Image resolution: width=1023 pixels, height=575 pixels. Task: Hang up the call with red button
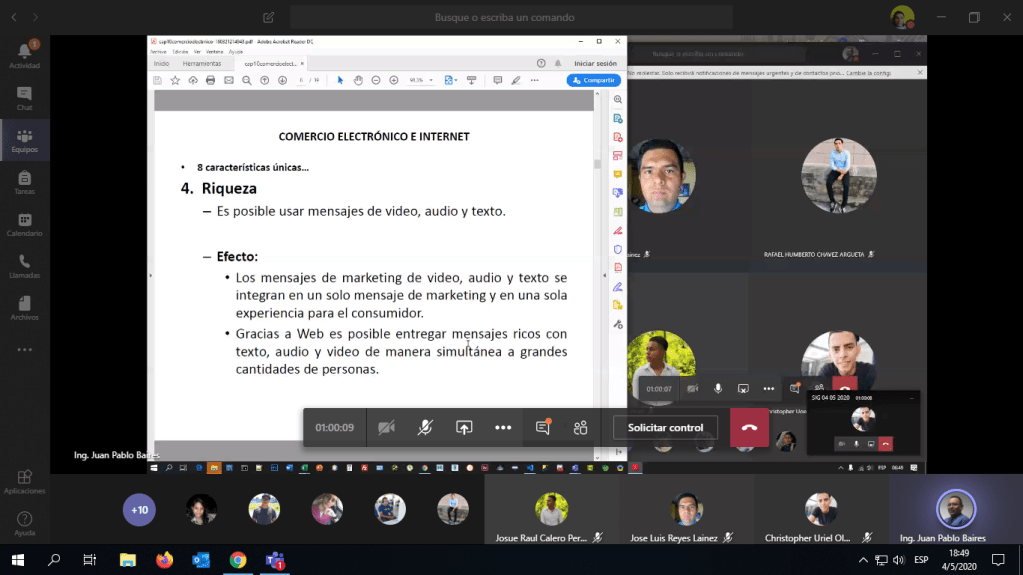[x=749, y=427]
